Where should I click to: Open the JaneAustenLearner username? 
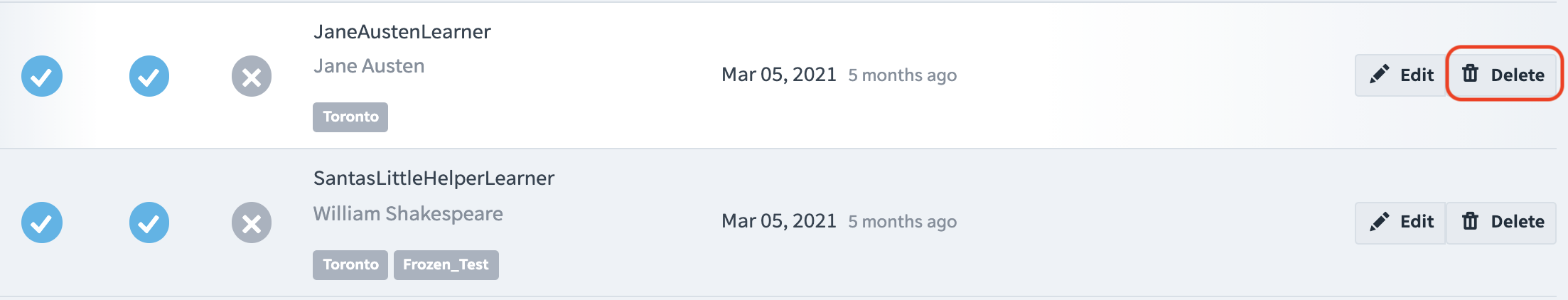402,32
